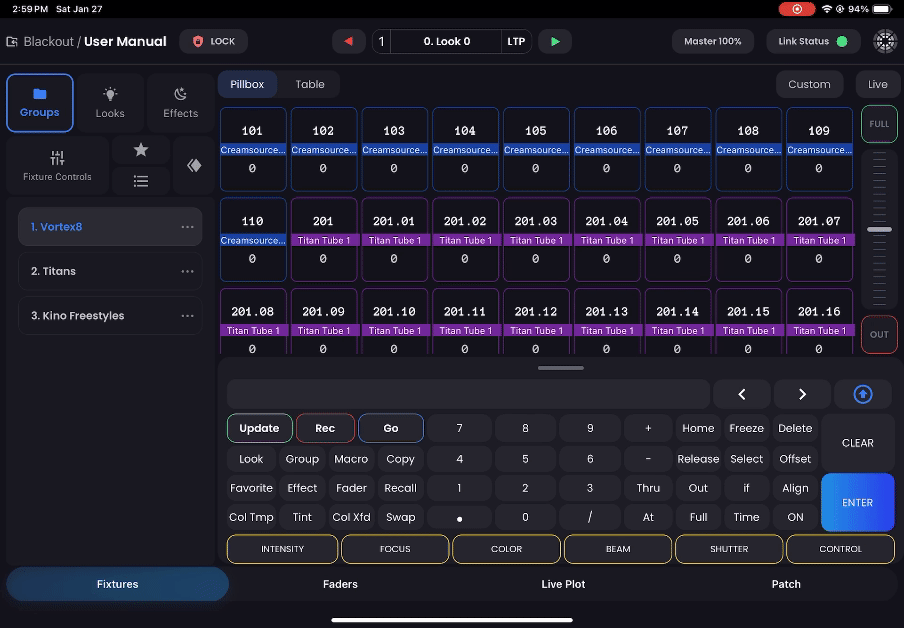Open Fixture Controls sliders panel

57,165
